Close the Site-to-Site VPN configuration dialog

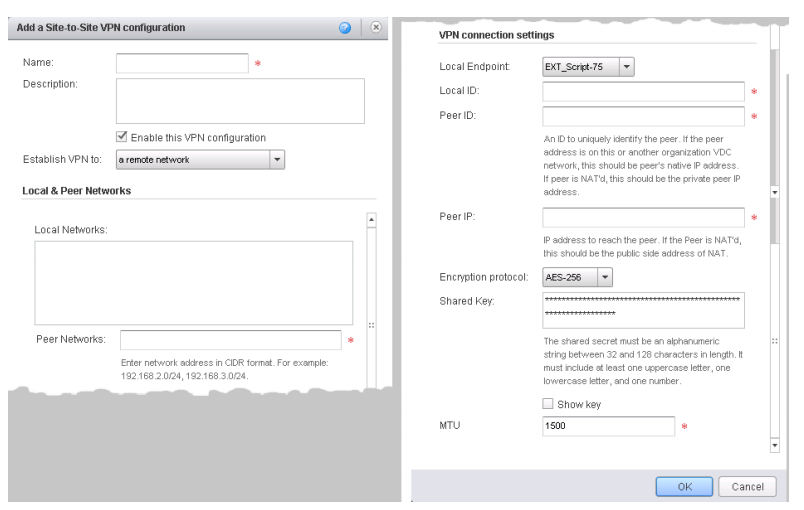pos(376,27)
